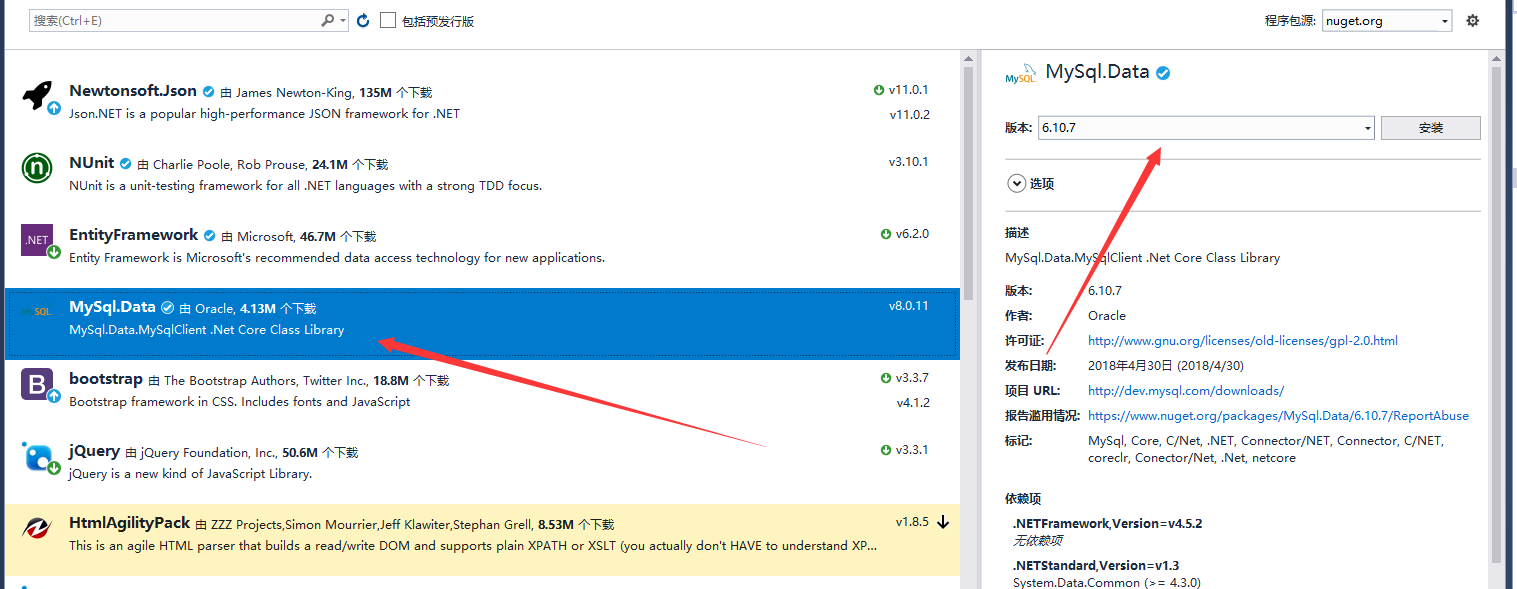Click the MySql.Data.MySqlClient description text in detail pane
1517x589 pixels.
[x=1142, y=258]
